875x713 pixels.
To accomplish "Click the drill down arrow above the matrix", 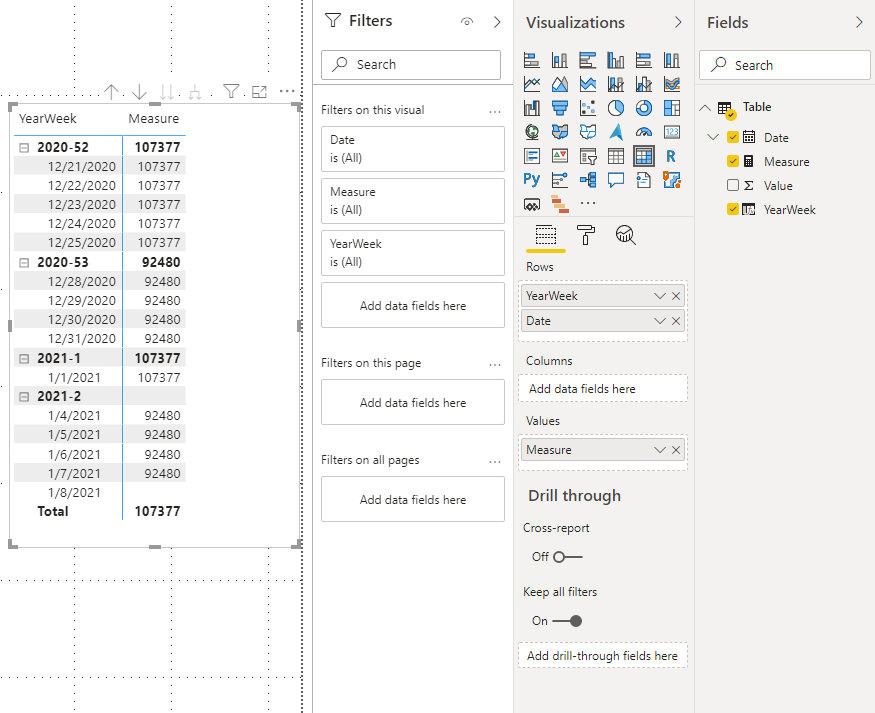I will pyautogui.click(x=139, y=91).
